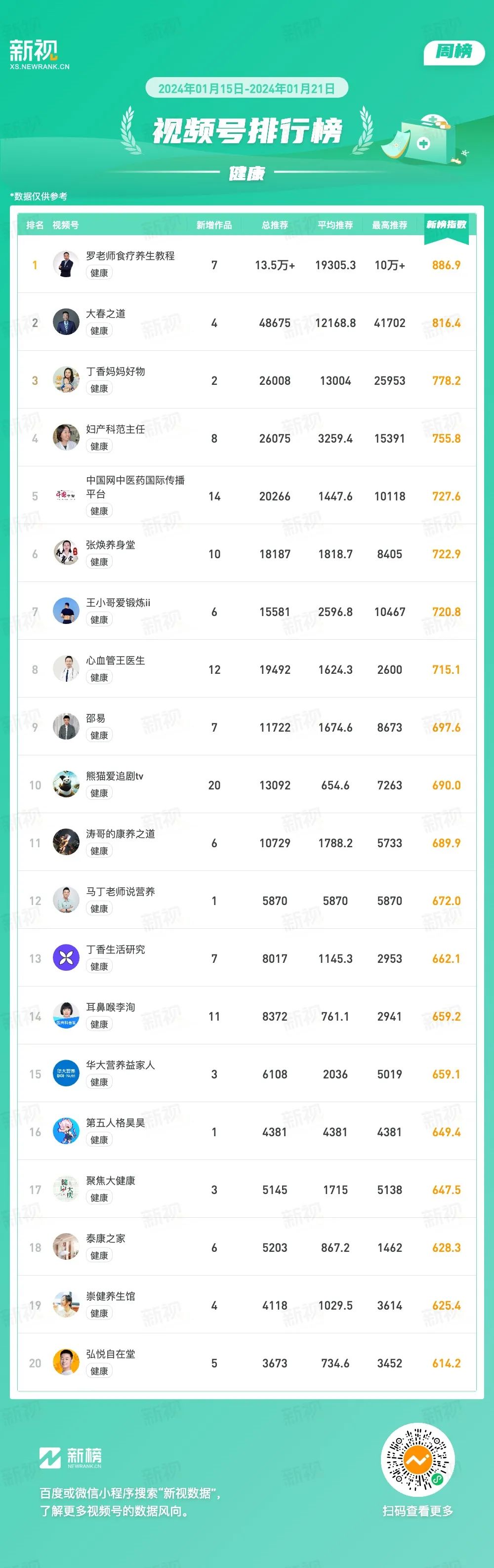Image resolution: width=494 pixels, height=1568 pixels.
Task: Open the 心血管王医生 account name
Action: pos(116,660)
